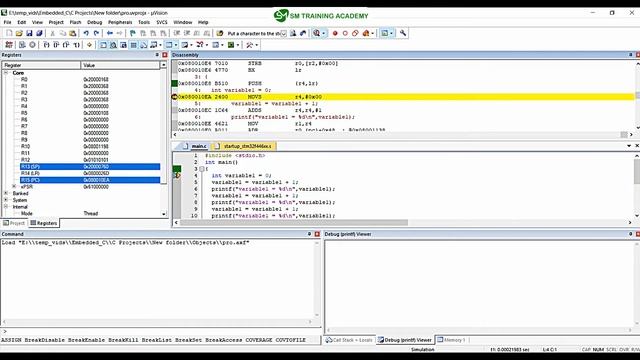Open the Peripherals menu
Viewport: 640px width, 360px height.
[x=120, y=22]
